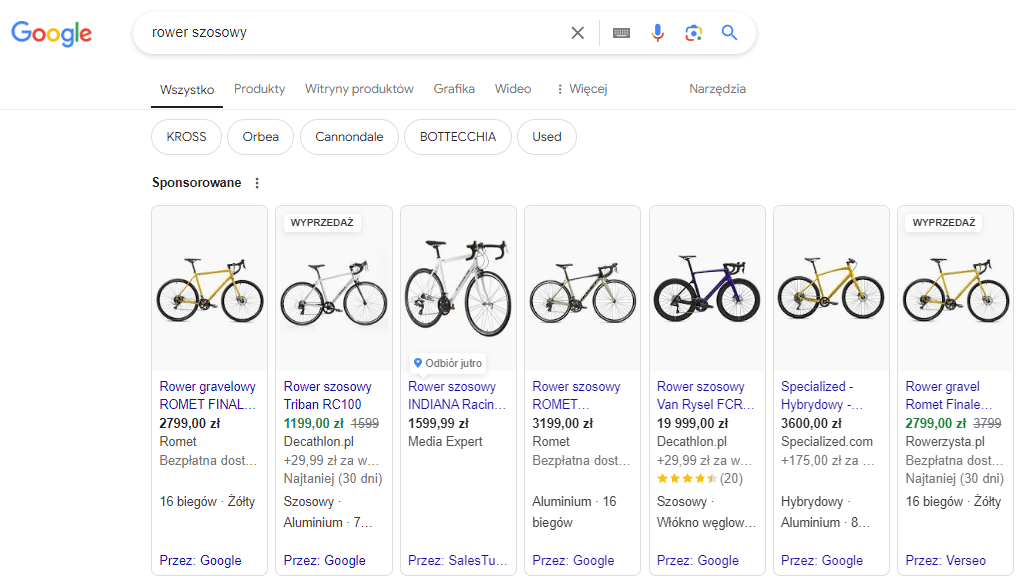Switch to the Produkty tab
The height and width of the screenshot is (579, 1016).
[259, 88]
